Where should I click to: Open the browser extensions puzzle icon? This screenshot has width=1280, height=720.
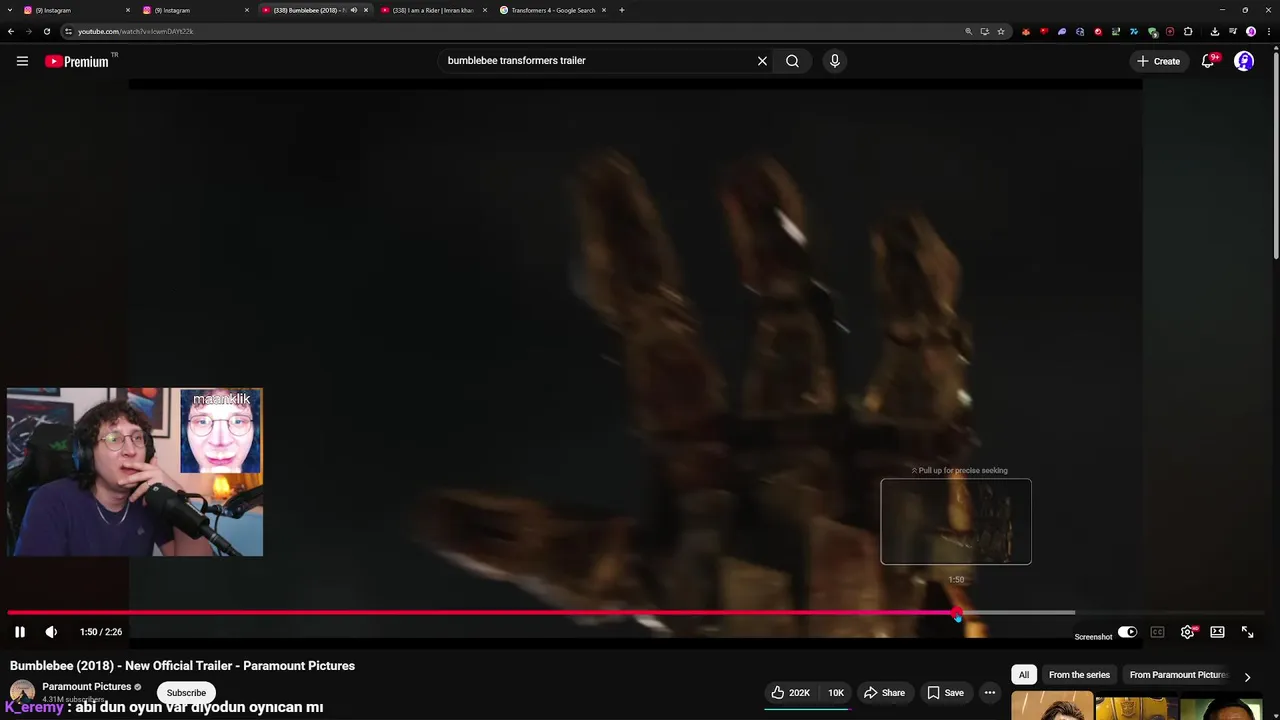1188,31
